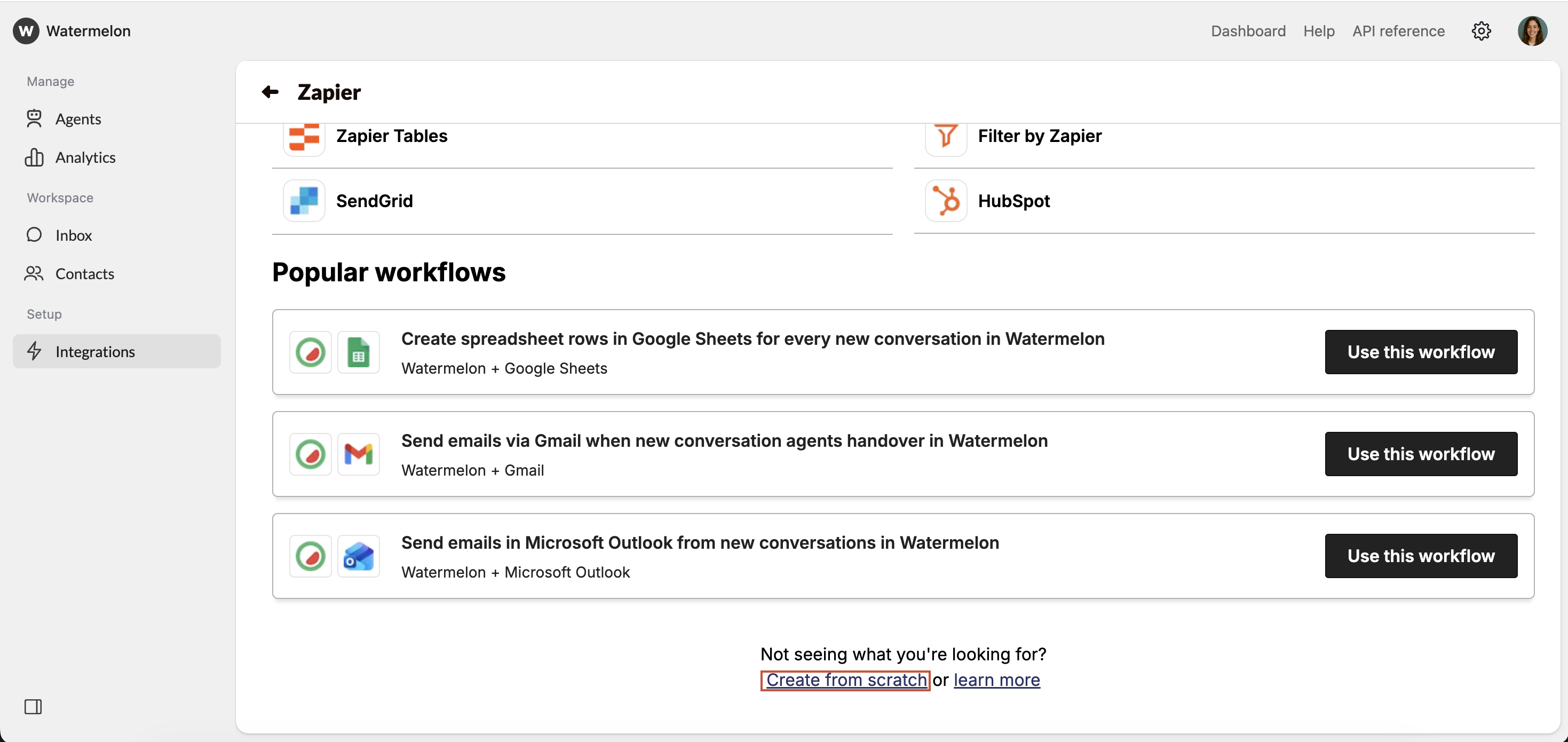
Task: Click the Microsoft Outlook icon in the third workflow
Action: 359,556
